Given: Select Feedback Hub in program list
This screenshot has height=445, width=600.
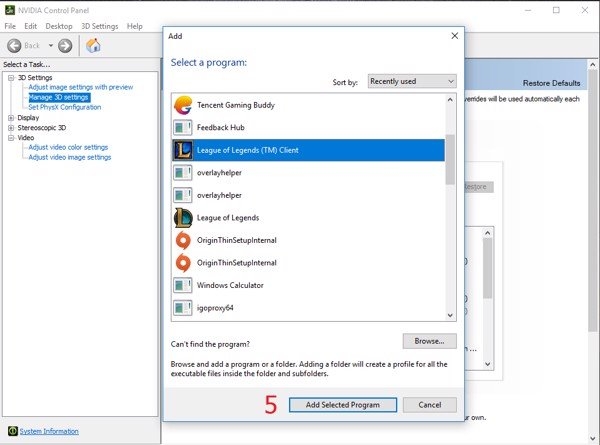Looking at the screenshot, I should 308,128.
